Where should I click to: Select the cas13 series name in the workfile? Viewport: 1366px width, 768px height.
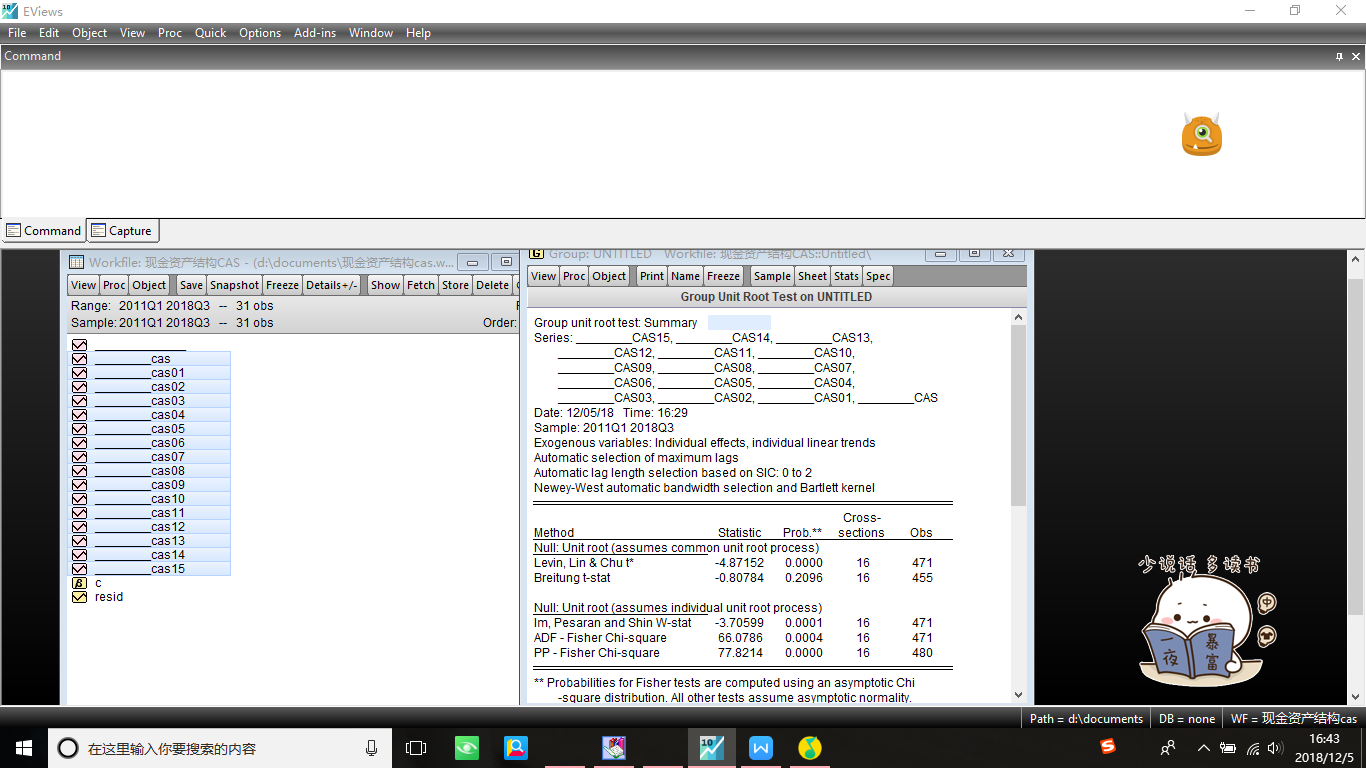click(140, 541)
